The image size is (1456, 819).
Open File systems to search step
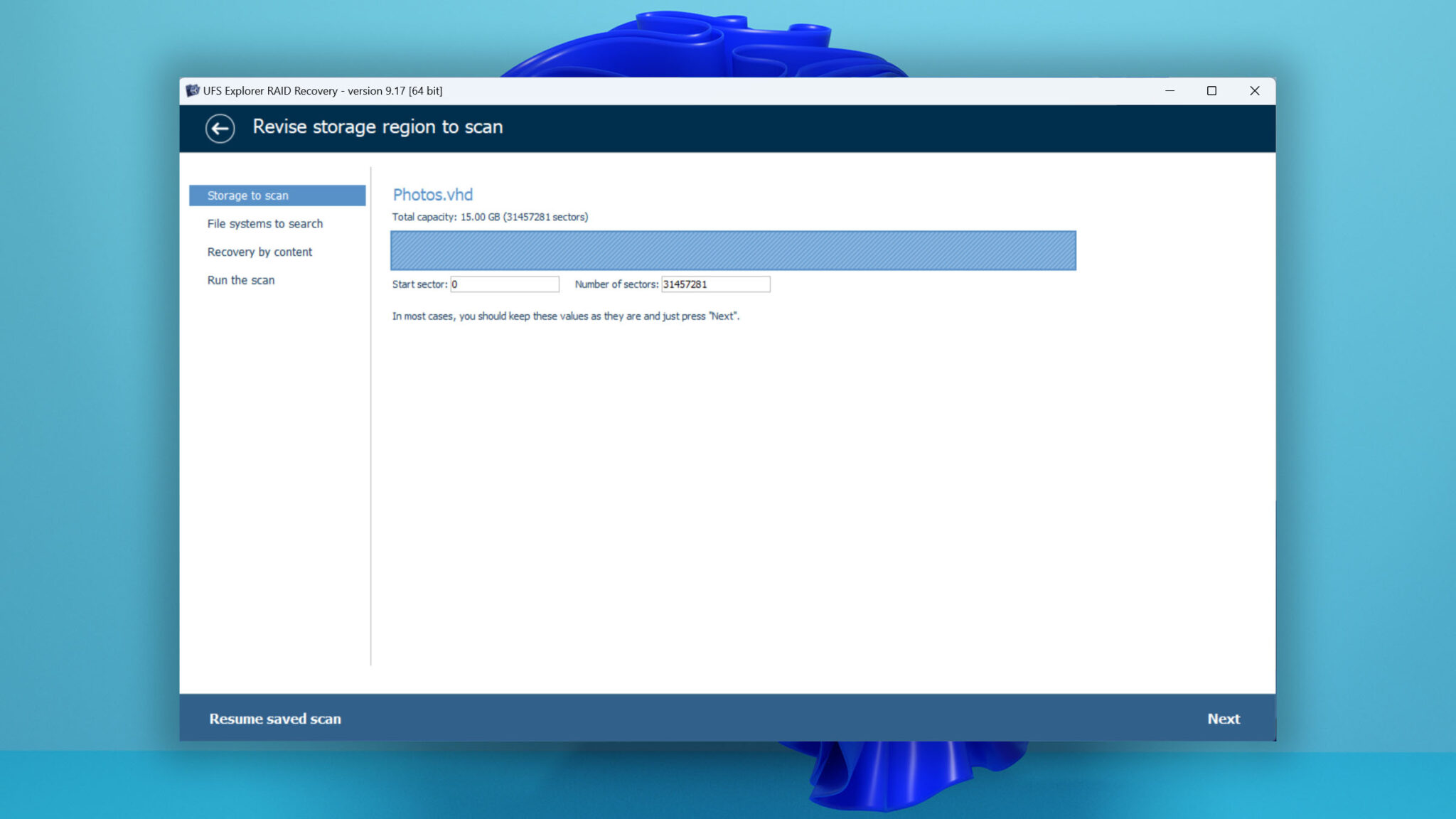264,223
